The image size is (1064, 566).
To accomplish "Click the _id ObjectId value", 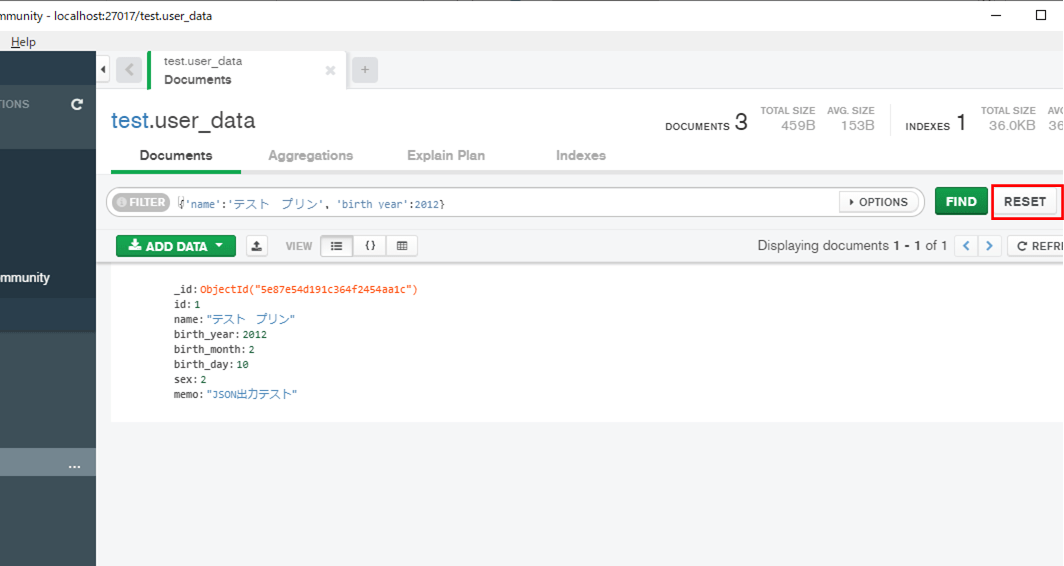I will (309, 290).
